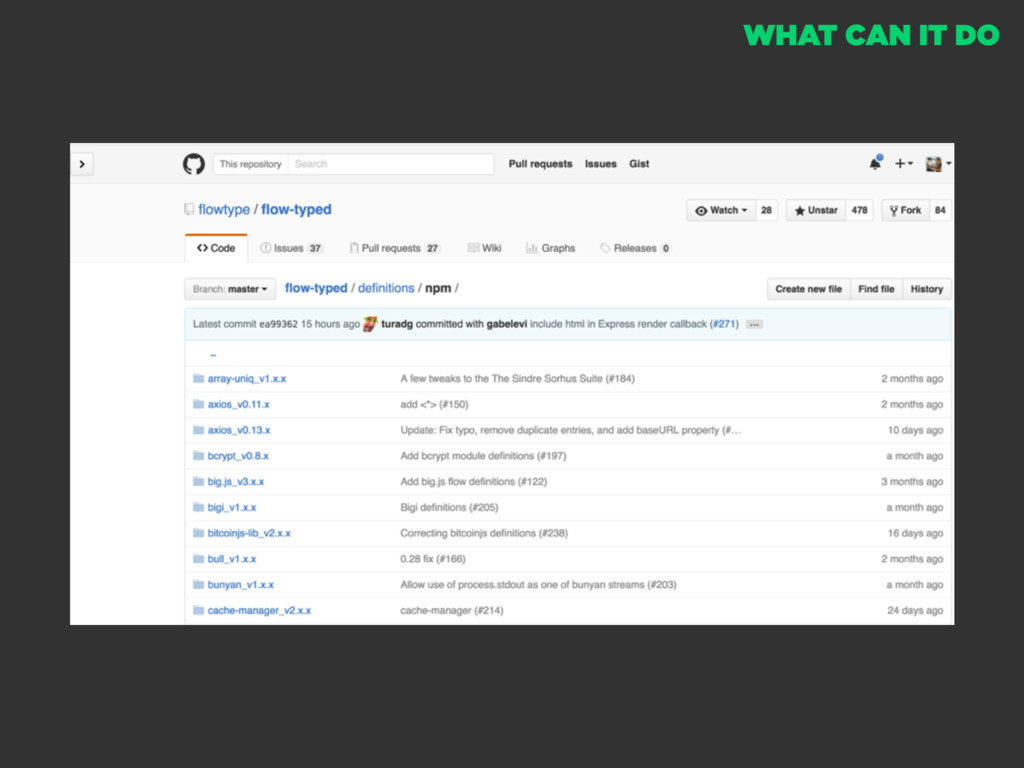Screen dimensions: 1024x768
Task: Open bitcoinjs-lib_v2.x.x folder
Action: 249,533
